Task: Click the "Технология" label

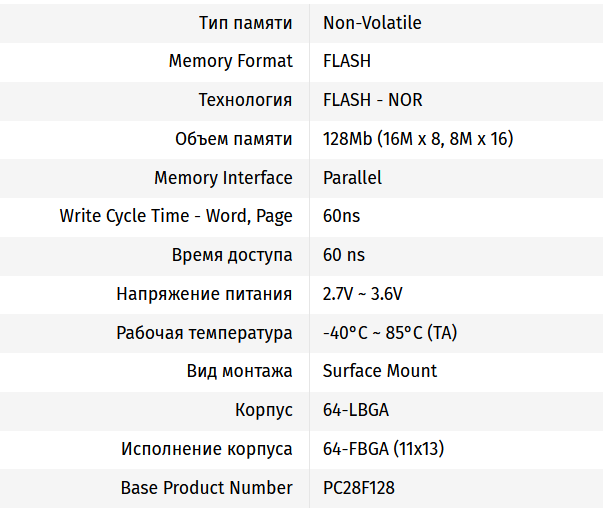Action: click(x=245, y=100)
